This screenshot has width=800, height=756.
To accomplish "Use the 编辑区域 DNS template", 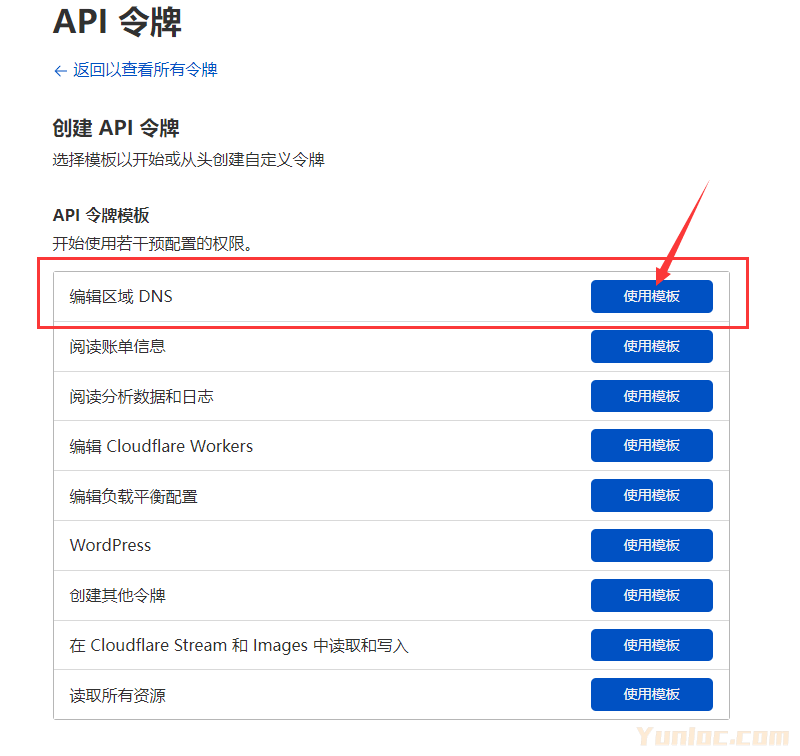I will pyautogui.click(x=651, y=296).
